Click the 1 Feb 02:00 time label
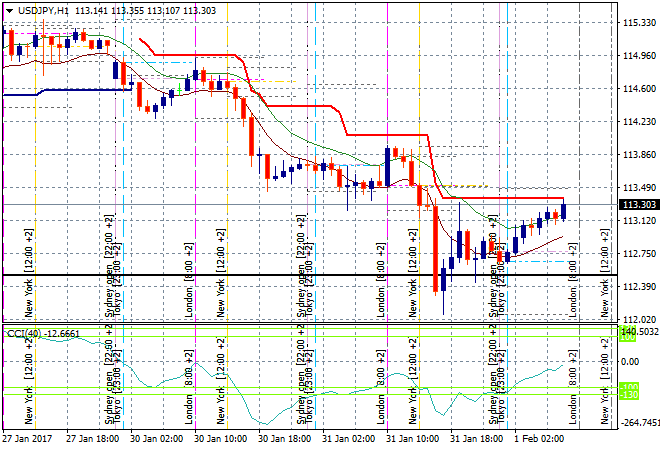The image size is (660, 450). 540,438
